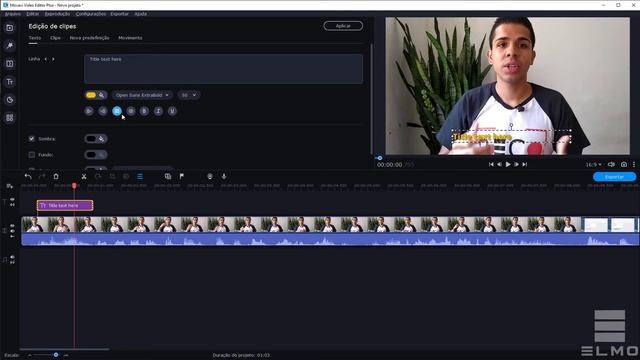Click the blue Exportar button

tap(614, 177)
